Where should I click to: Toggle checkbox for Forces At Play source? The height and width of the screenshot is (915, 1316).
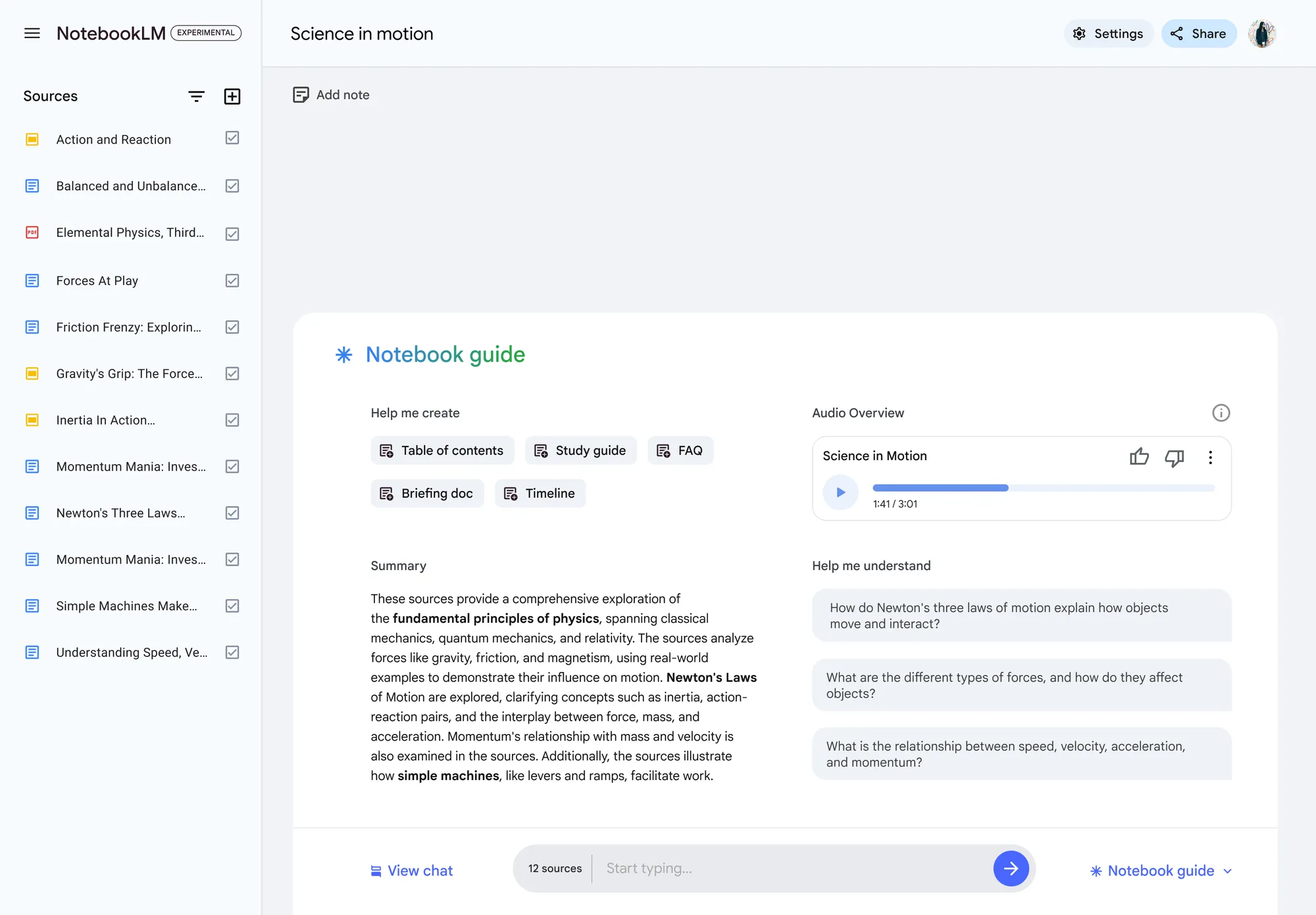point(232,279)
